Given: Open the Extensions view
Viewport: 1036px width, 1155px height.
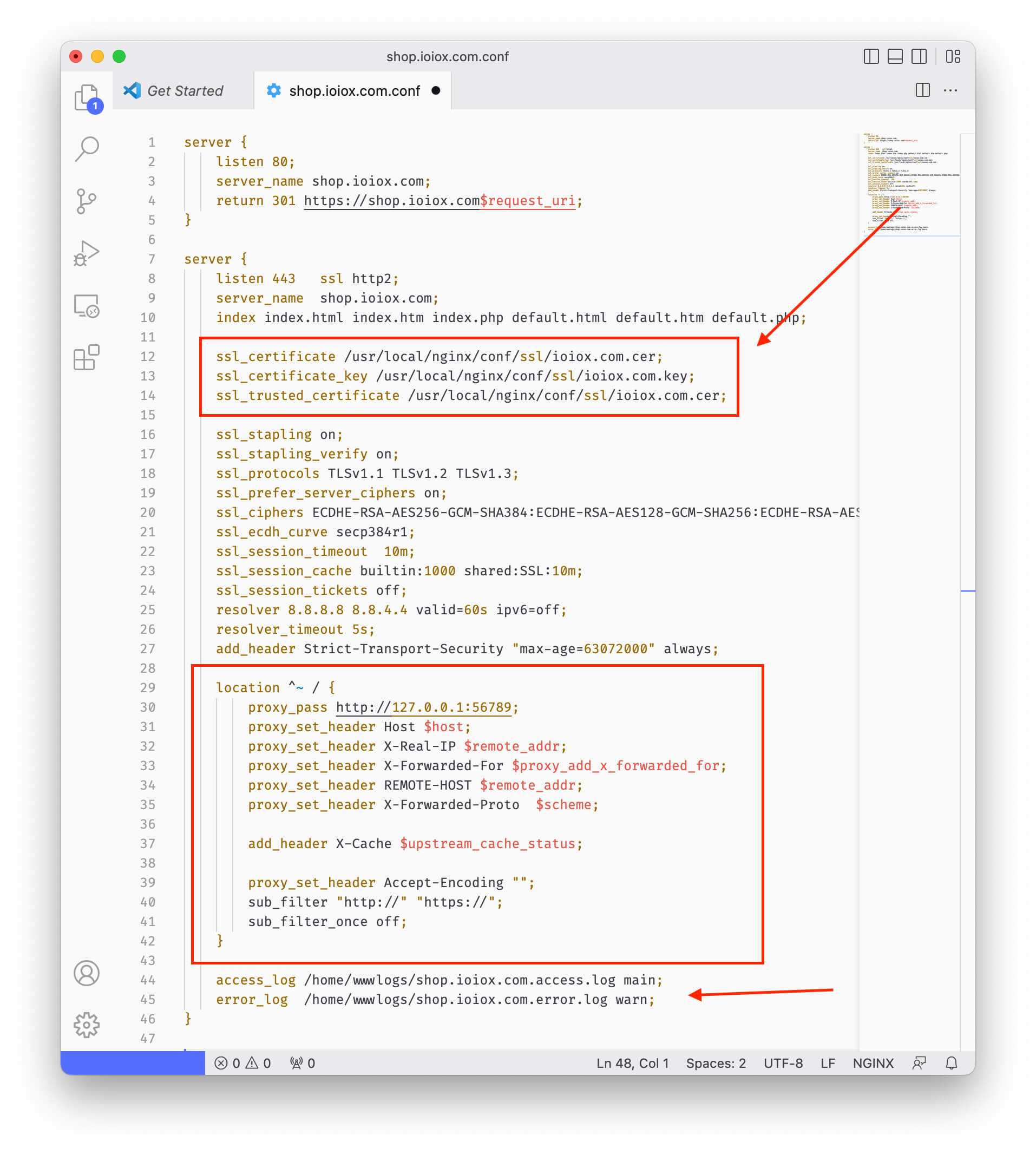Looking at the screenshot, I should coord(87,357).
